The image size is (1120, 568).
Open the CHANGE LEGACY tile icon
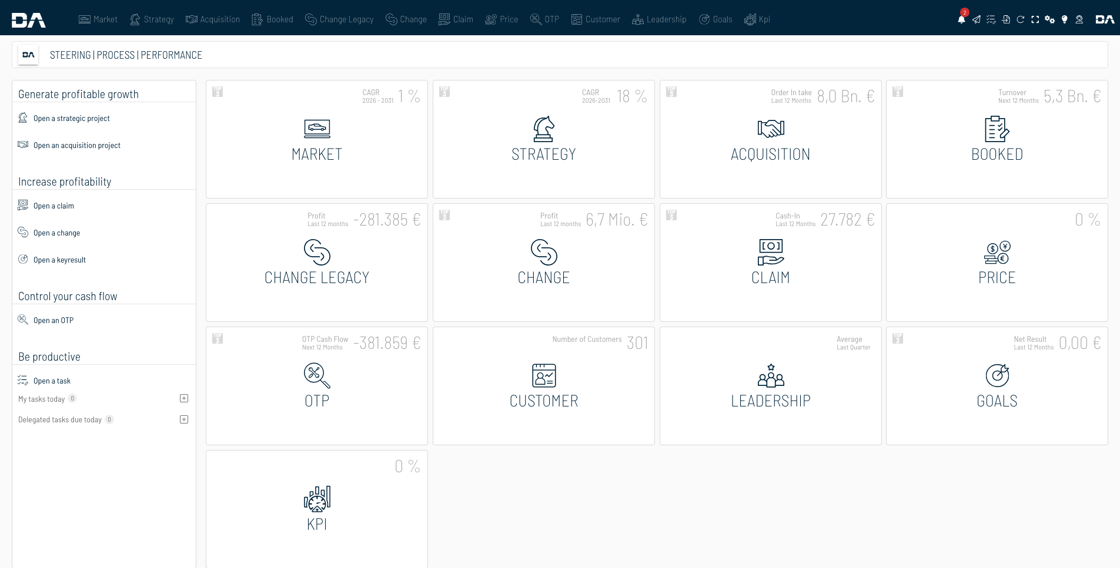coord(316,252)
